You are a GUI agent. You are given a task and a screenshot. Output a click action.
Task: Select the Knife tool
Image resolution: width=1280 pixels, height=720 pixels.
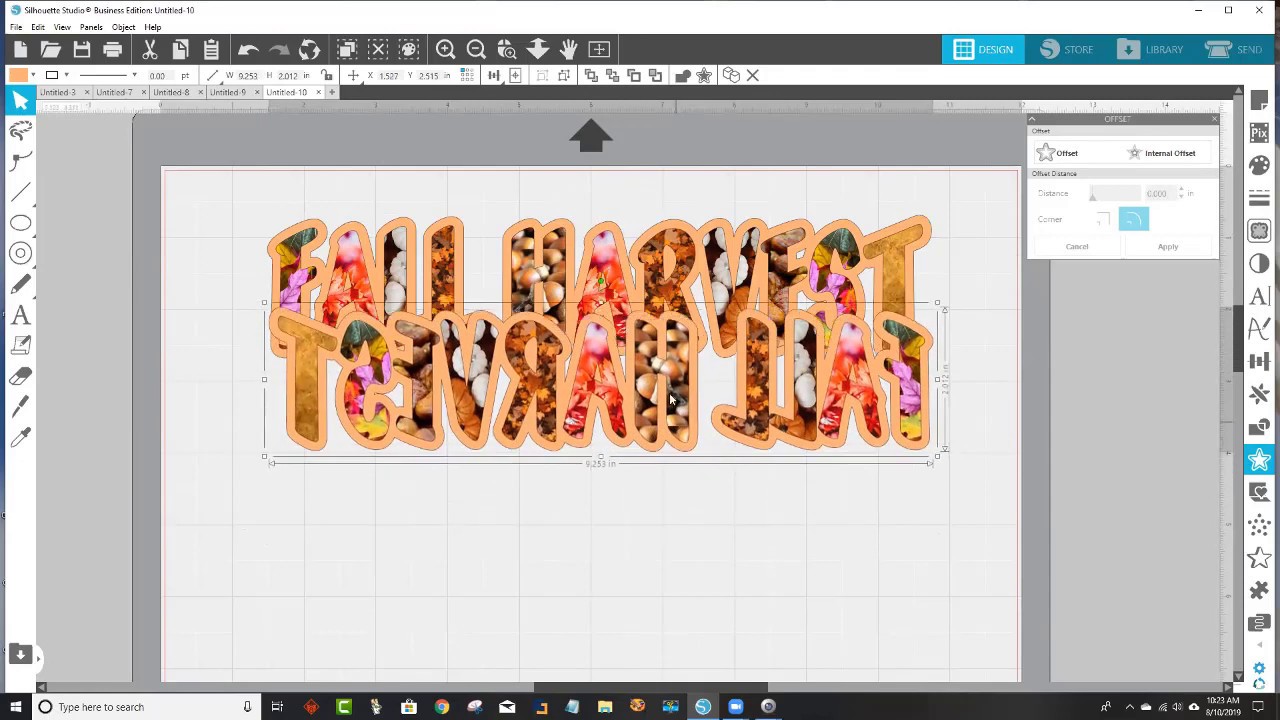20,407
